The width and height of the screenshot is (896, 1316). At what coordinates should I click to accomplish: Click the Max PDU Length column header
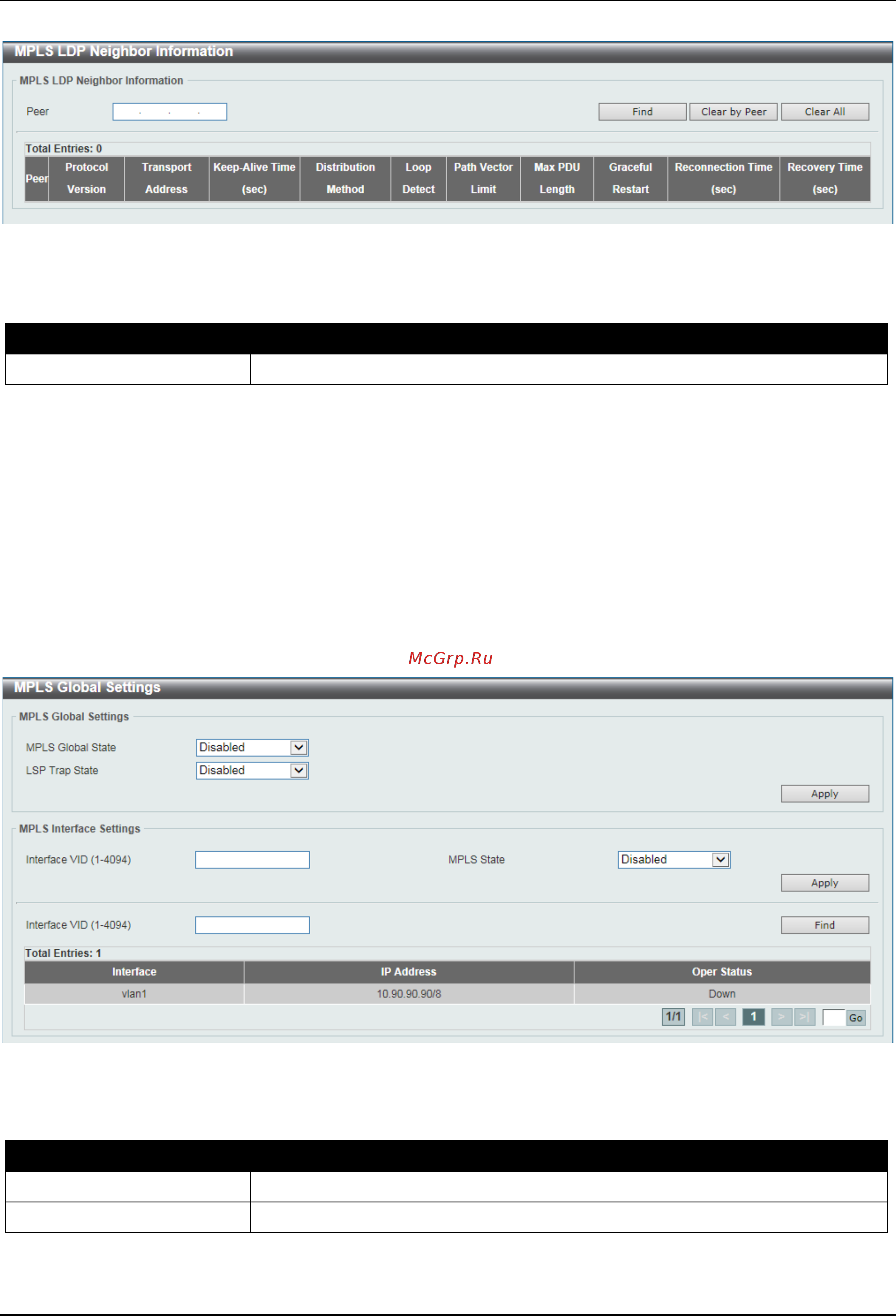(x=557, y=178)
